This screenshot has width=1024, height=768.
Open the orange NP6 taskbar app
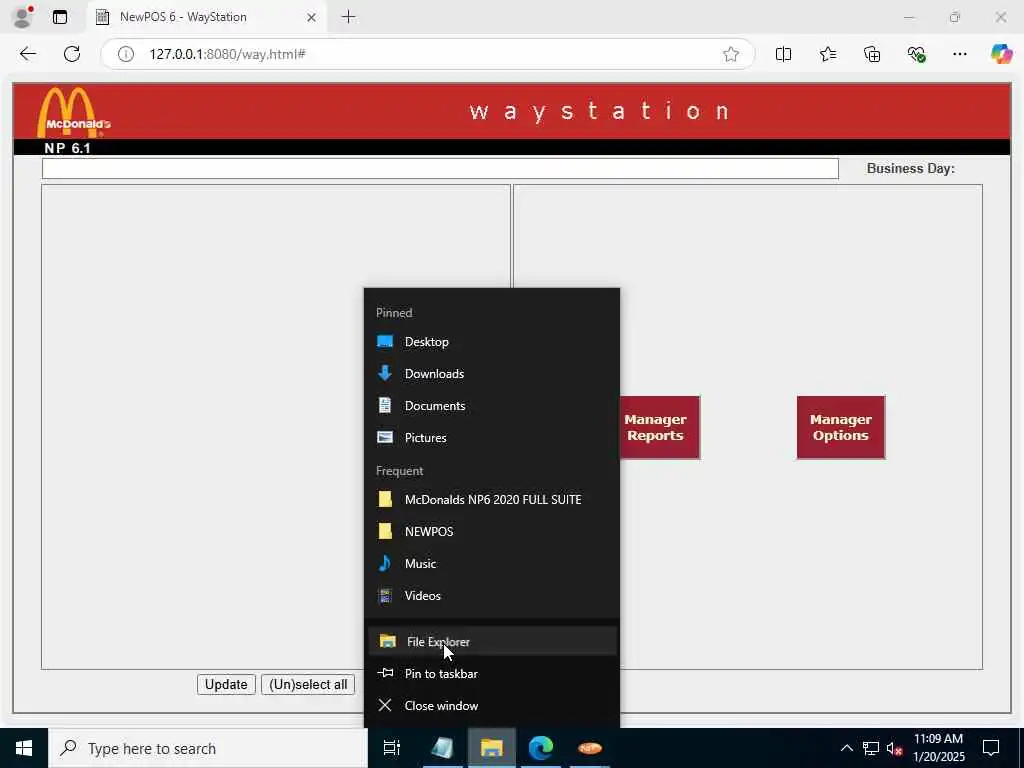pos(590,748)
